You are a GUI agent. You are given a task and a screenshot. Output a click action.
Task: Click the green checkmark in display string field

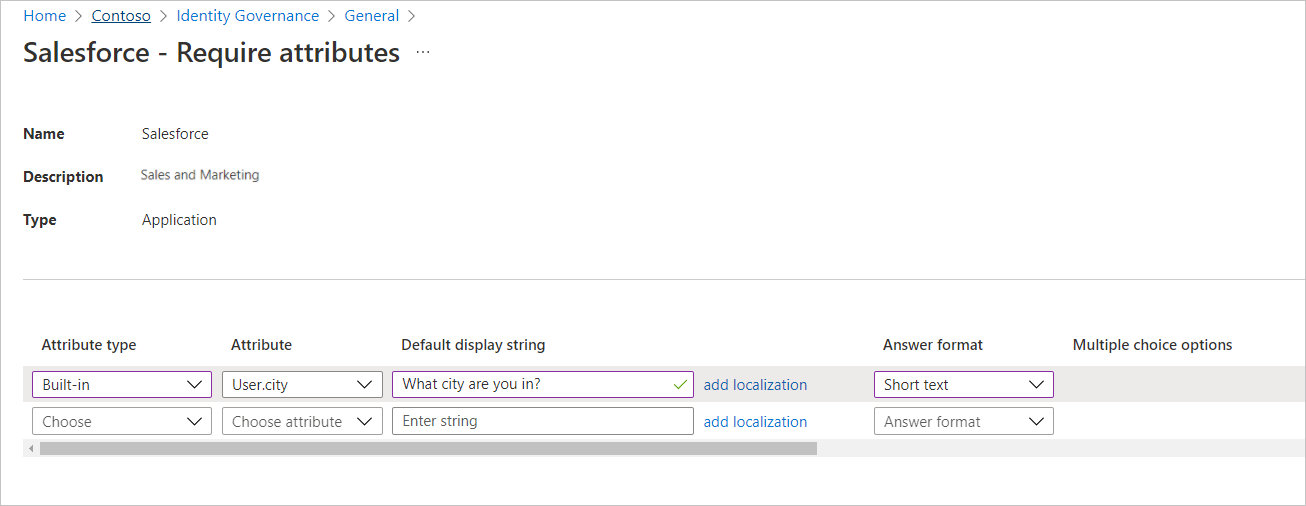pos(680,384)
